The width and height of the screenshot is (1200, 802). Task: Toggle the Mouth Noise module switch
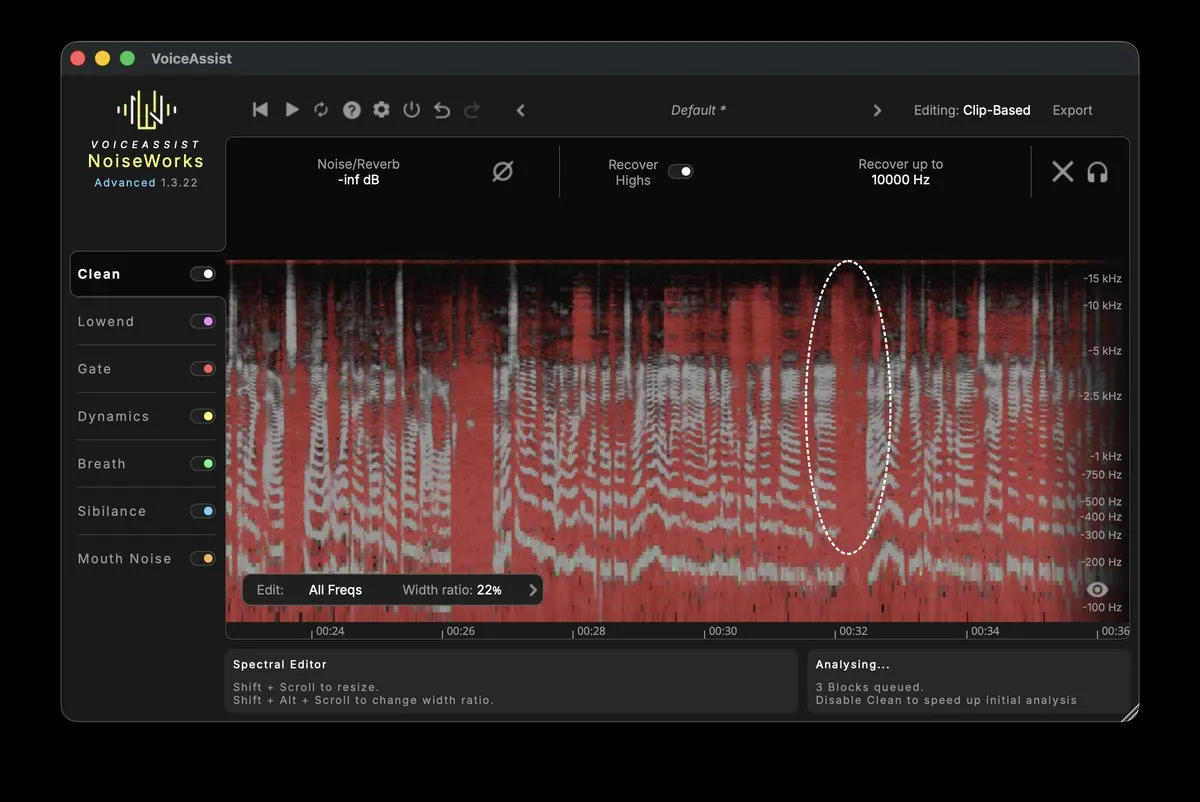(x=202, y=559)
